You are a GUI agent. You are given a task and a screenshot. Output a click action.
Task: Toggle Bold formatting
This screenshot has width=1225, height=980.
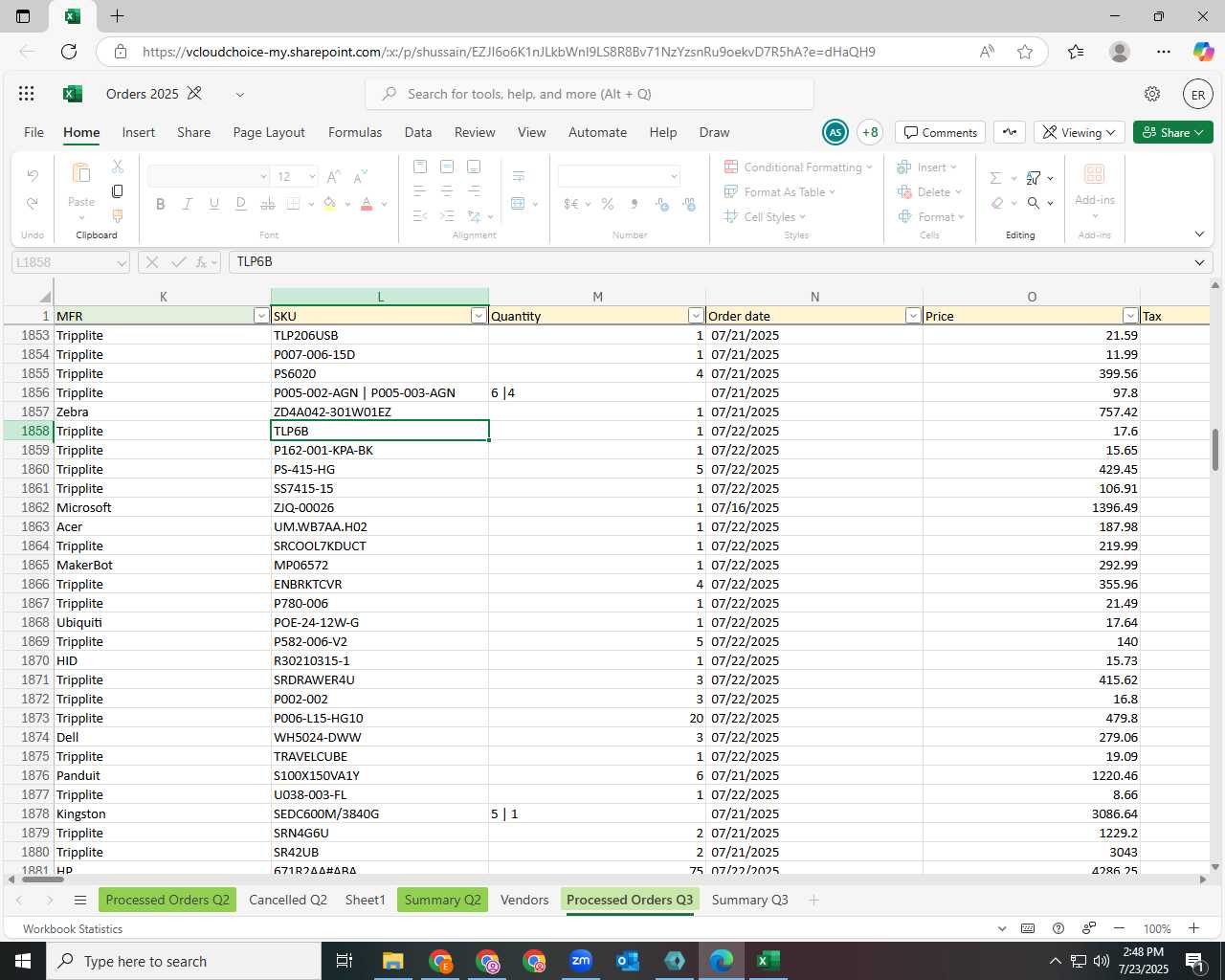pyautogui.click(x=160, y=204)
